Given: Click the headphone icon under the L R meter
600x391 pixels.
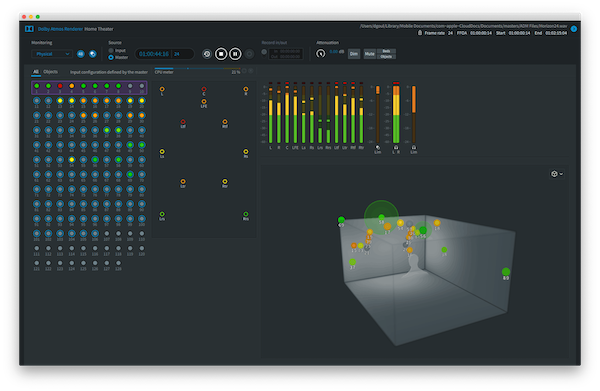Looking at the screenshot, I should click(396, 147).
